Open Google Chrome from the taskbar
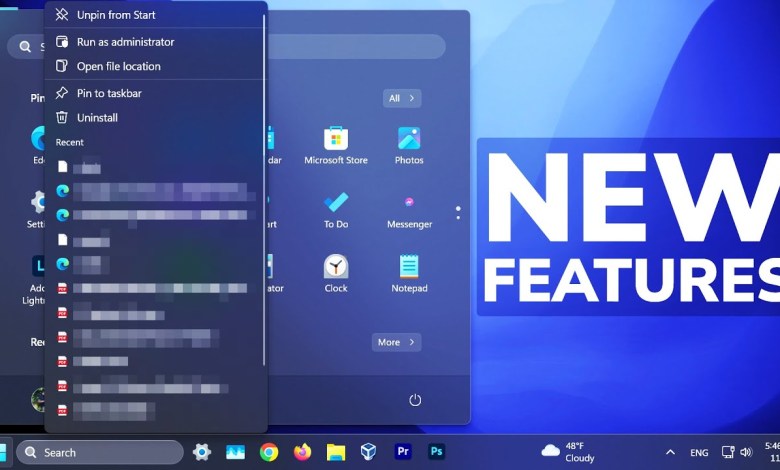780x470 pixels. tap(269, 452)
